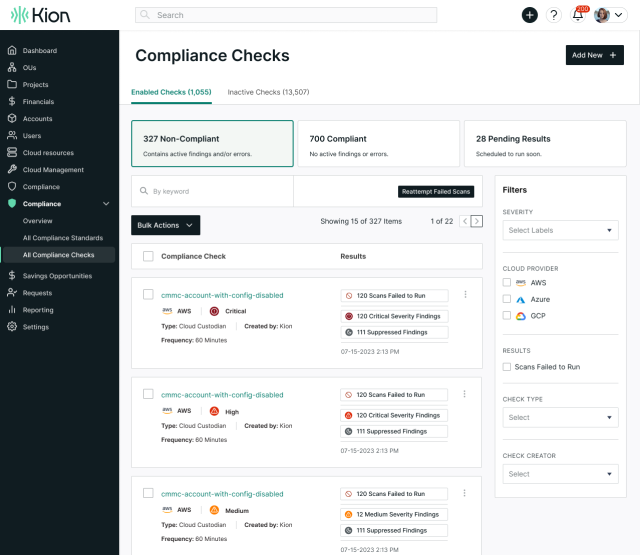The image size is (640, 555).
Task: Click the notifications bell icon
Action: 578,15
